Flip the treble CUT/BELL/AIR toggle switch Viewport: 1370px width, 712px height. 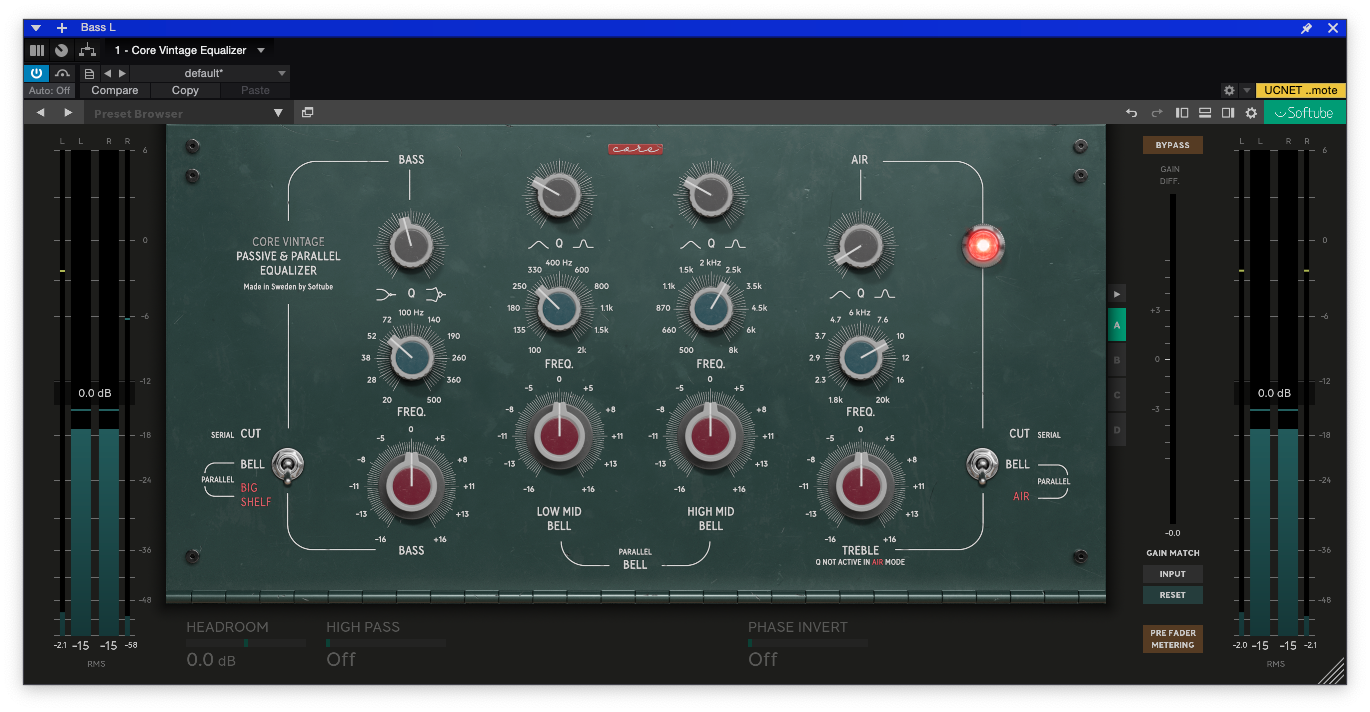982,466
